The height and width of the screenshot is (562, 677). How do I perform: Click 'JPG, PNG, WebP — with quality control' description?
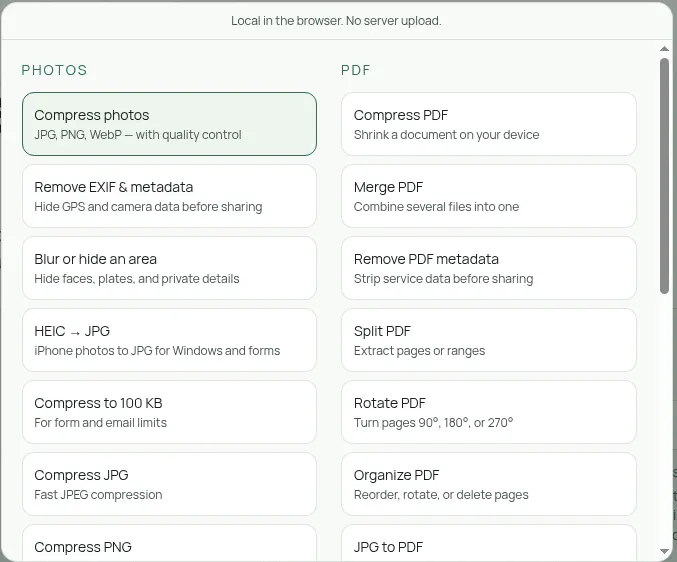[x=138, y=135]
